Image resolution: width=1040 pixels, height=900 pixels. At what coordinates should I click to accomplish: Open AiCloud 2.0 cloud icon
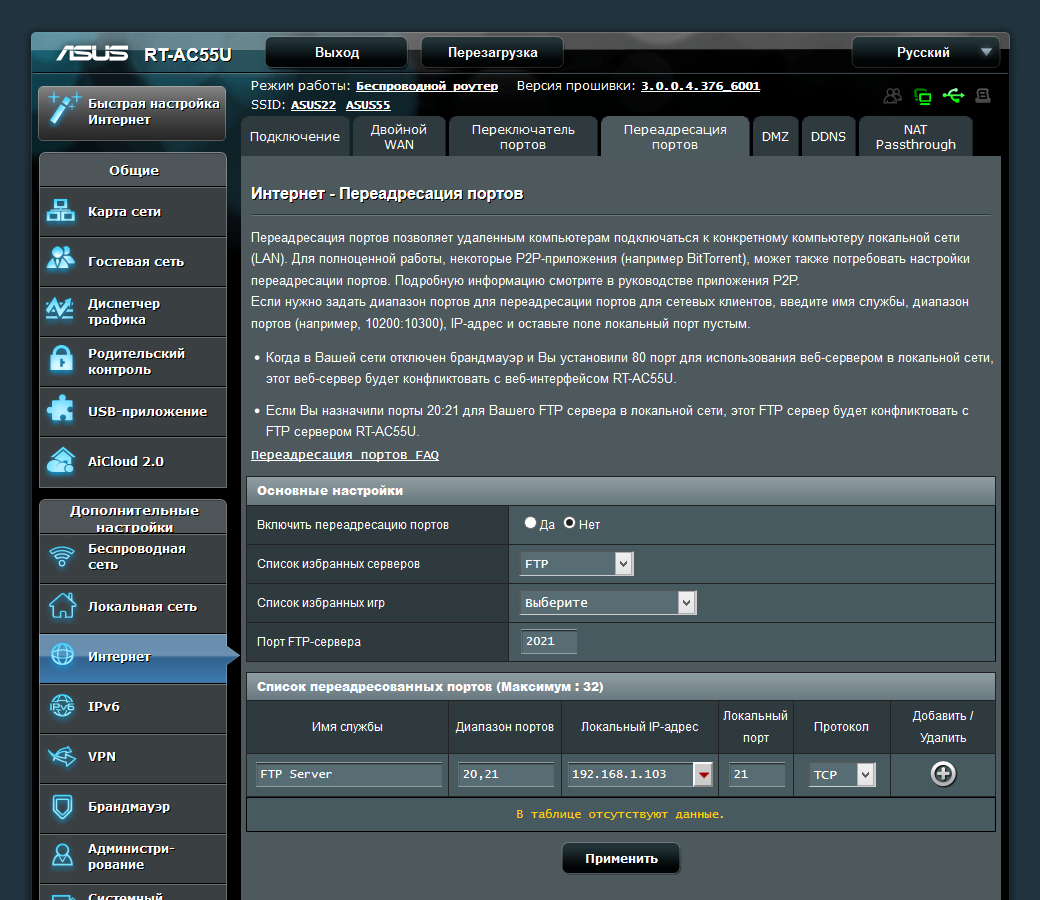coord(62,461)
